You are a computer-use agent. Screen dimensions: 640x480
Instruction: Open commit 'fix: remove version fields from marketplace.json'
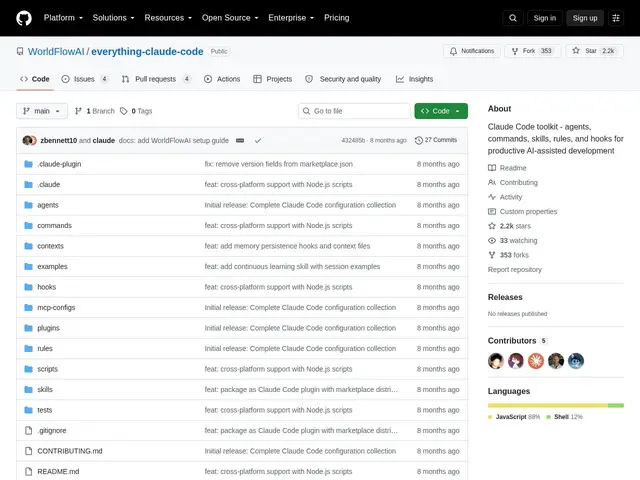279,164
